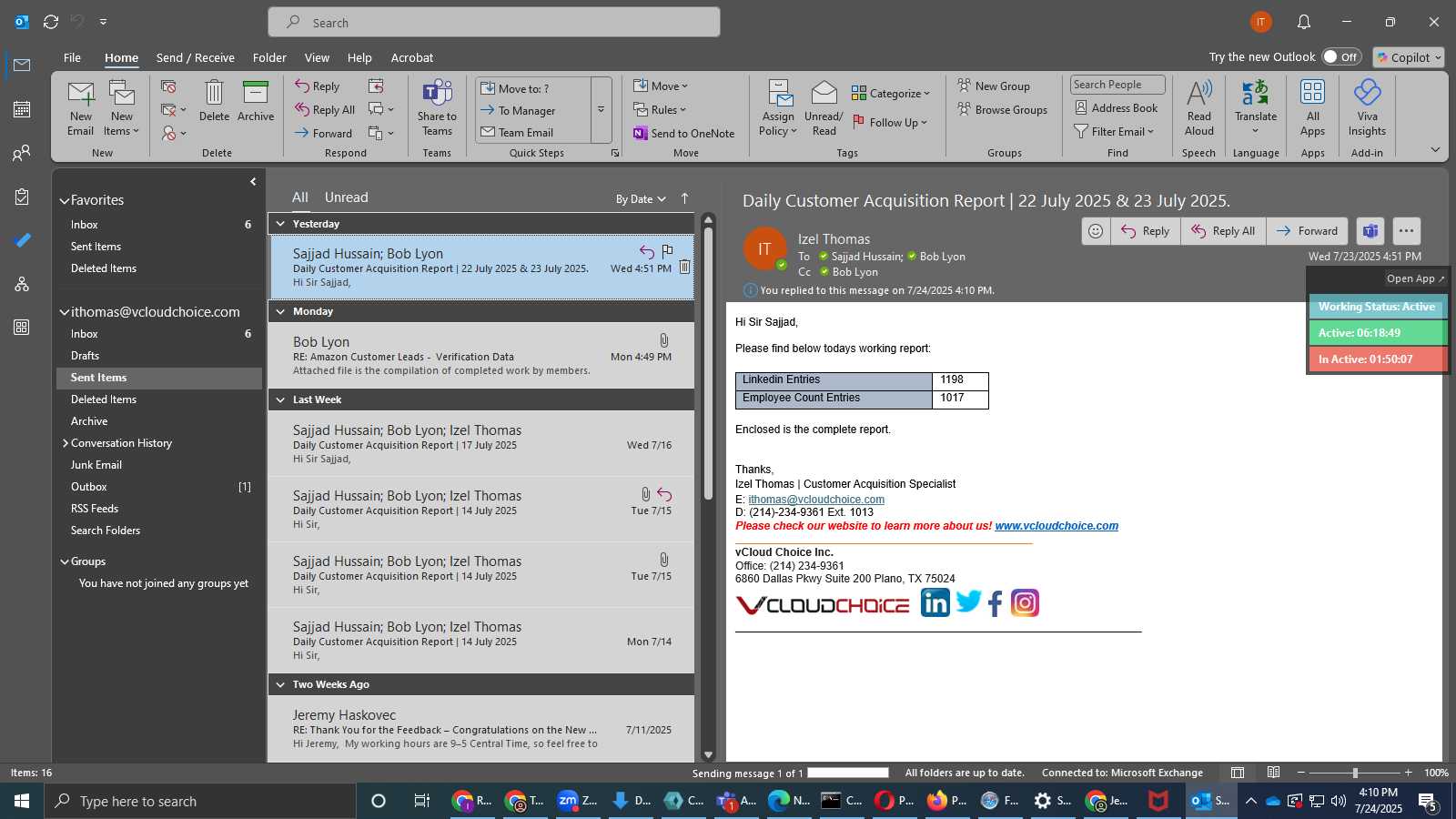Flag the selected Sajjad Hussain message
The image size is (1456, 819).
[667, 251]
